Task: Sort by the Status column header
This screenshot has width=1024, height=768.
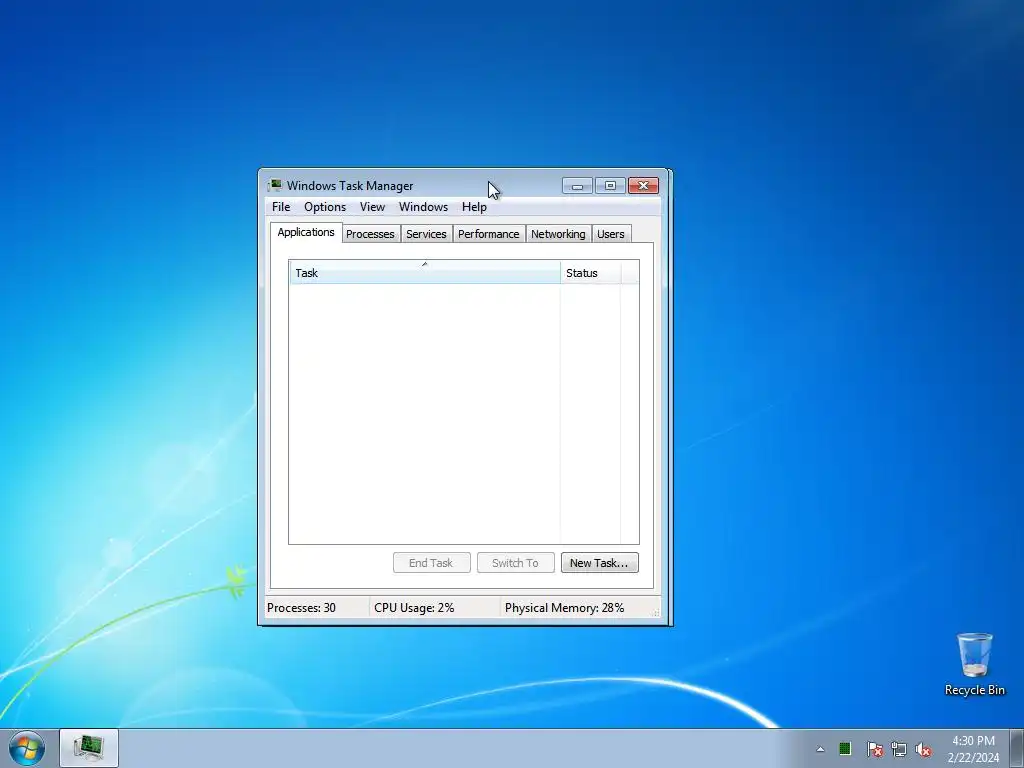Action: click(590, 273)
